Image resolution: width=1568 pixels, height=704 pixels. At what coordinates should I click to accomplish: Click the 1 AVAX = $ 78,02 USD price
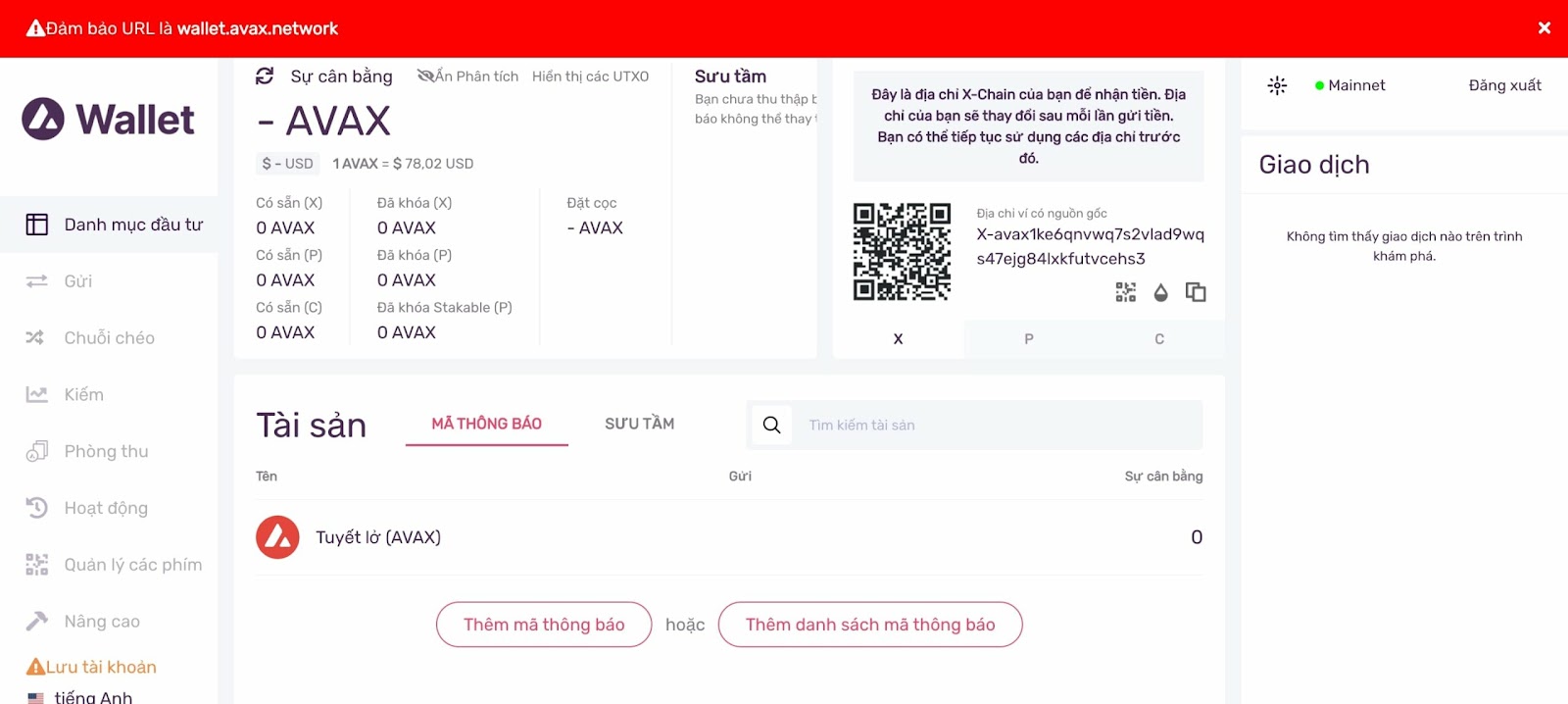click(x=403, y=164)
